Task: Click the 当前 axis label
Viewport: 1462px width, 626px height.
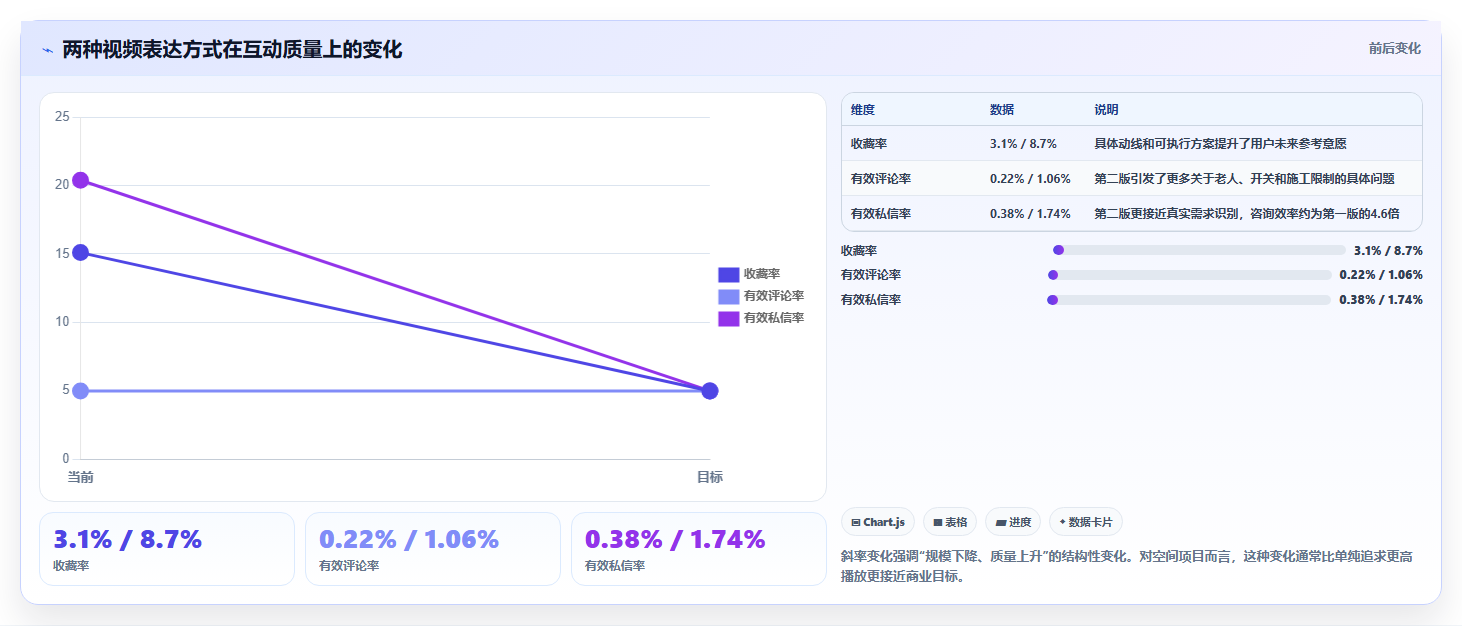Action: pyautogui.click(x=80, y=477)
